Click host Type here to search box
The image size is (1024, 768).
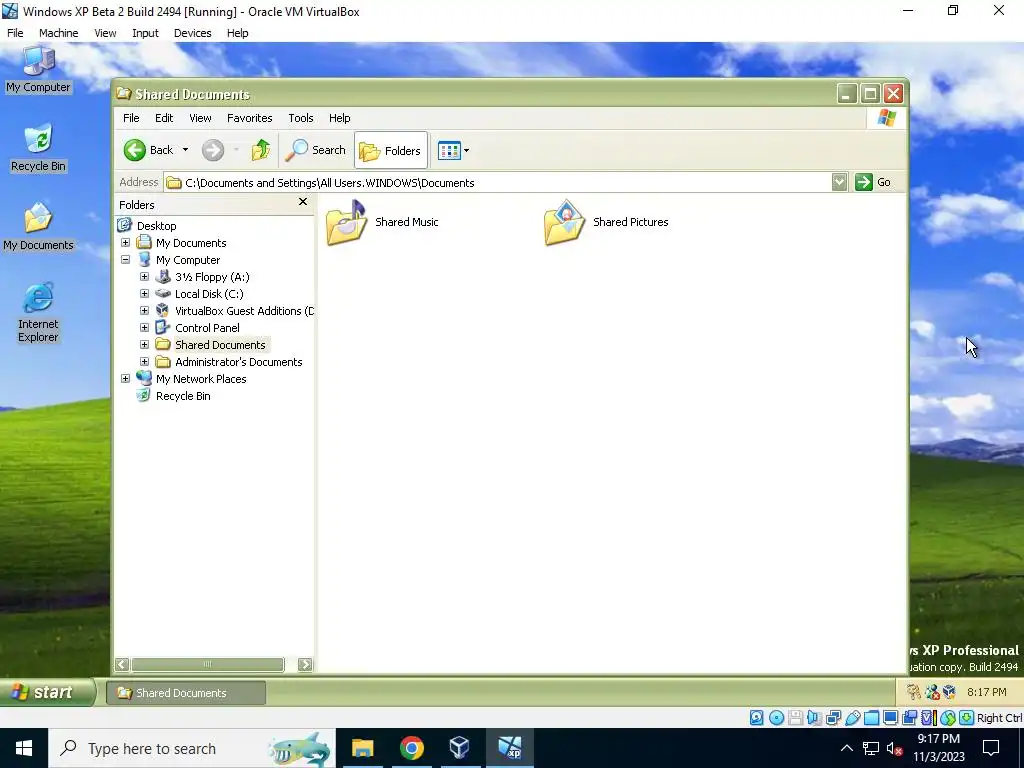click(x=191, y=748)
